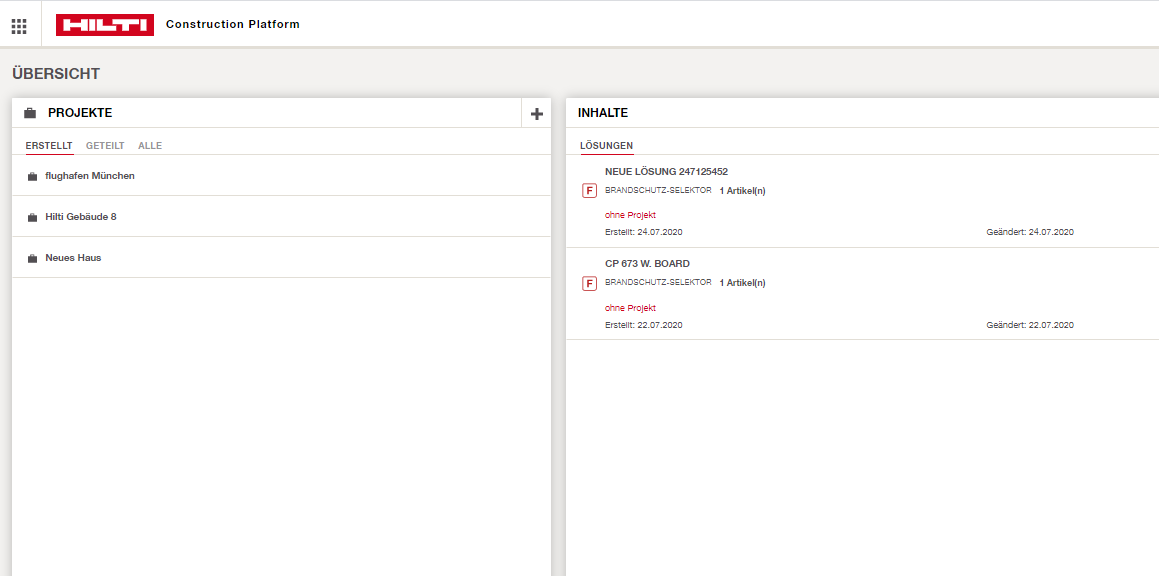The image size is (1159, 576).
Task: Switch to the ALLE tab
Action: click(149, 145)
